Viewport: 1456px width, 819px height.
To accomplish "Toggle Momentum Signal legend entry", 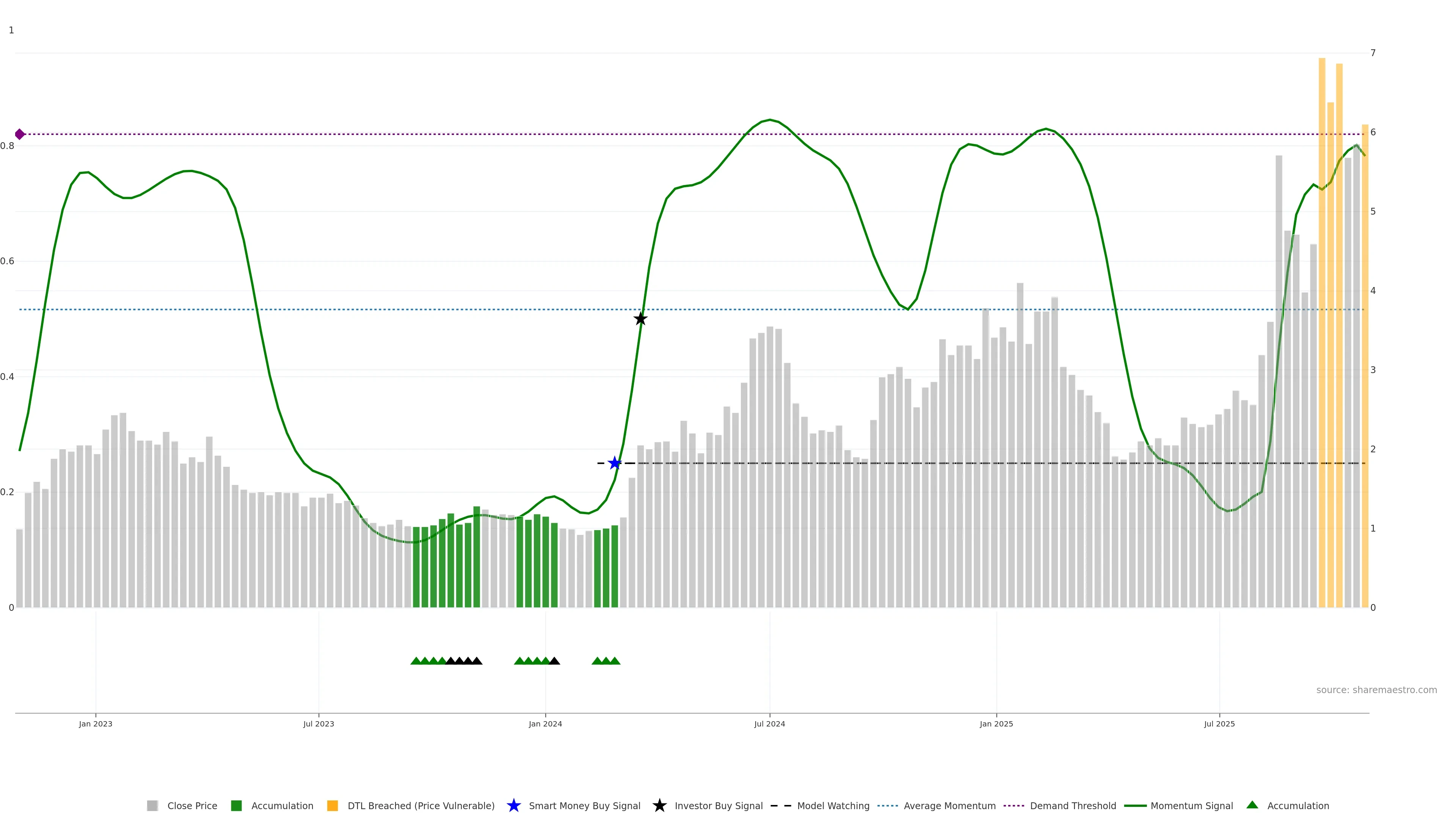I will pyautogui.click(x=1191, y=805).
